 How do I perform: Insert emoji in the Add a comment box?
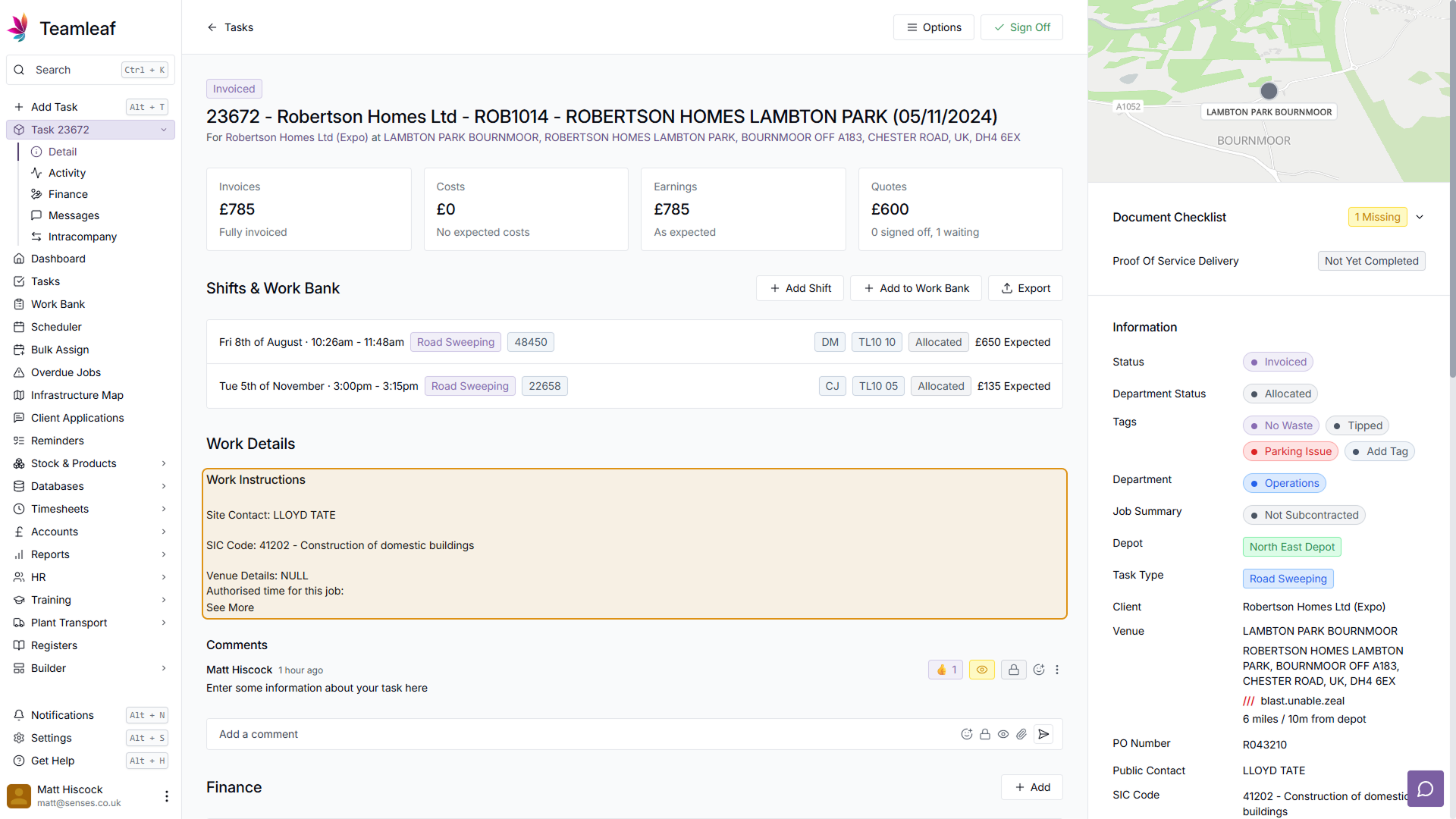click(967, 734)
